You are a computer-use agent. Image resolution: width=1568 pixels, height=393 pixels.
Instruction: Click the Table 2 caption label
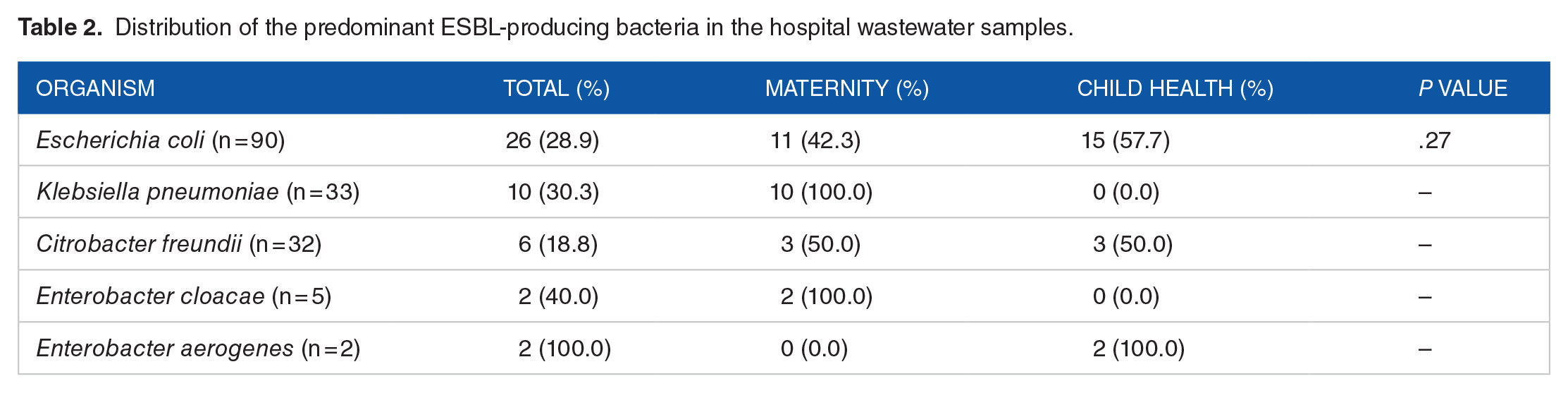pos(60,28)
